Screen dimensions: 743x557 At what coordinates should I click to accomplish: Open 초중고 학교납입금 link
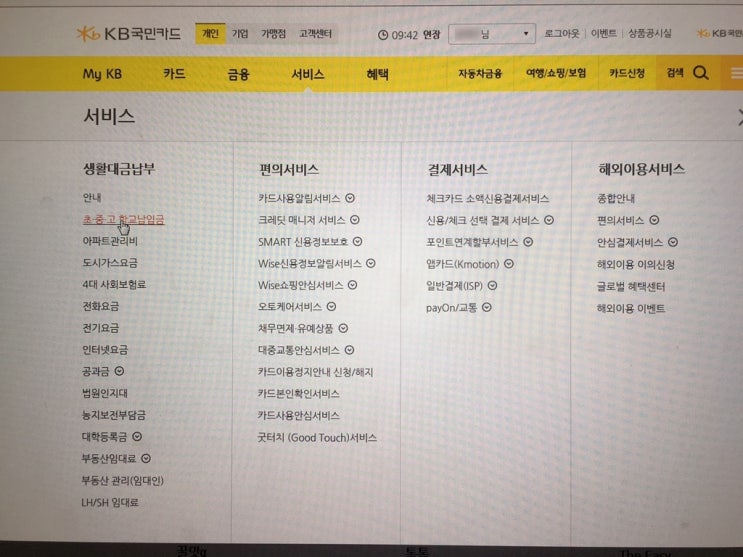click(x=124, y=219)
